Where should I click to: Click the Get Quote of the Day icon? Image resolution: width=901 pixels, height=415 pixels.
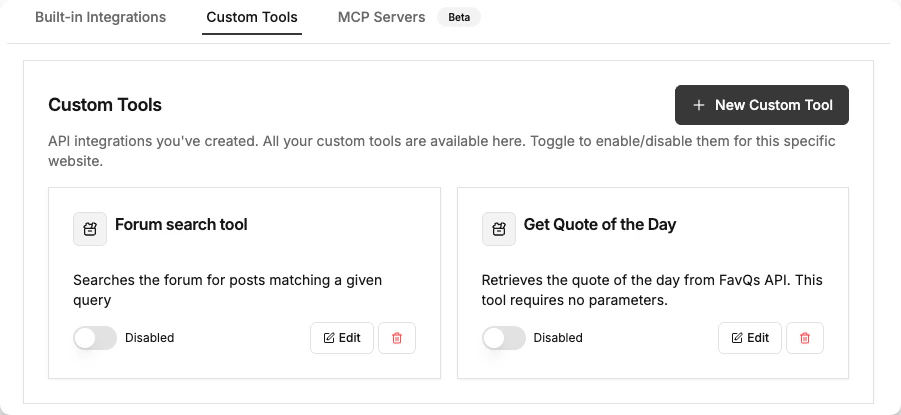(499, 229)
